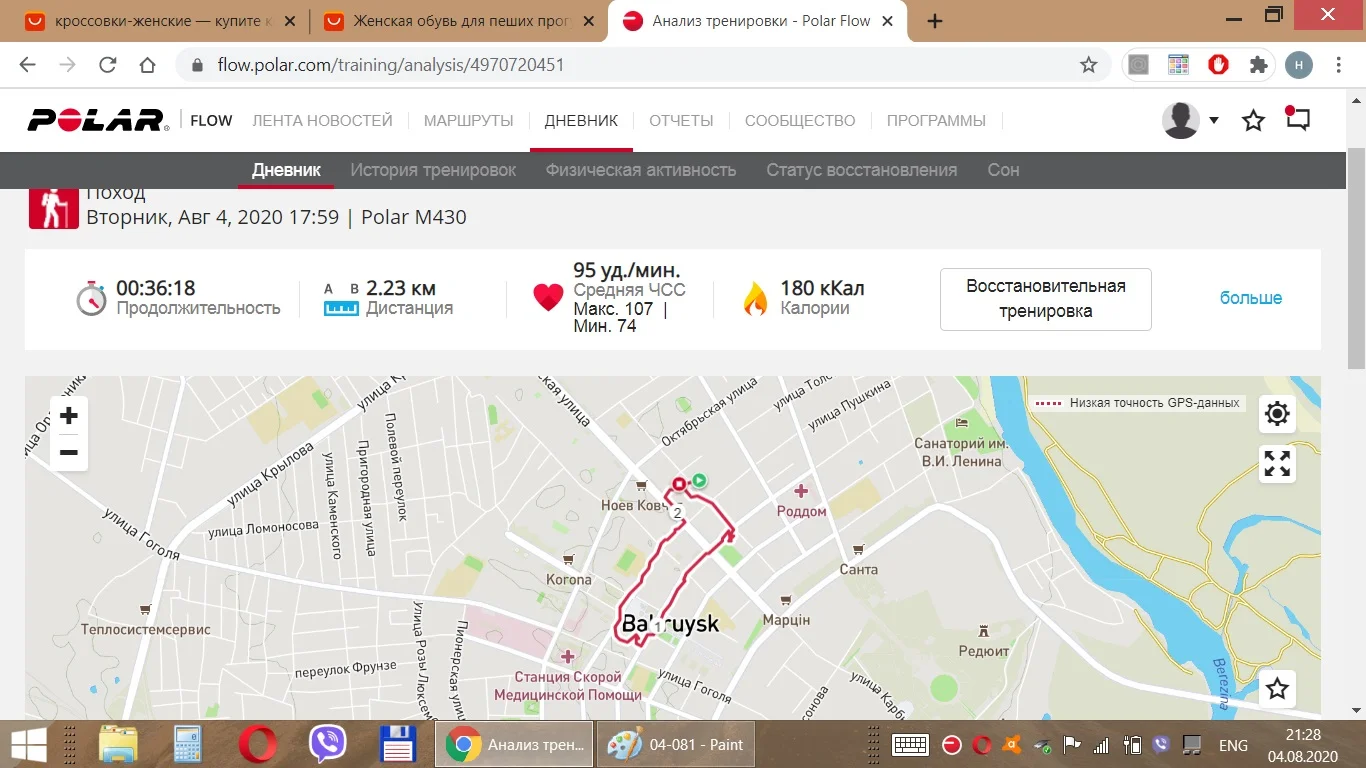Image resolution: width=1366 pixels, height=768 pixels.
Task: Click the больше link
Action: [x=1251, y=298]
